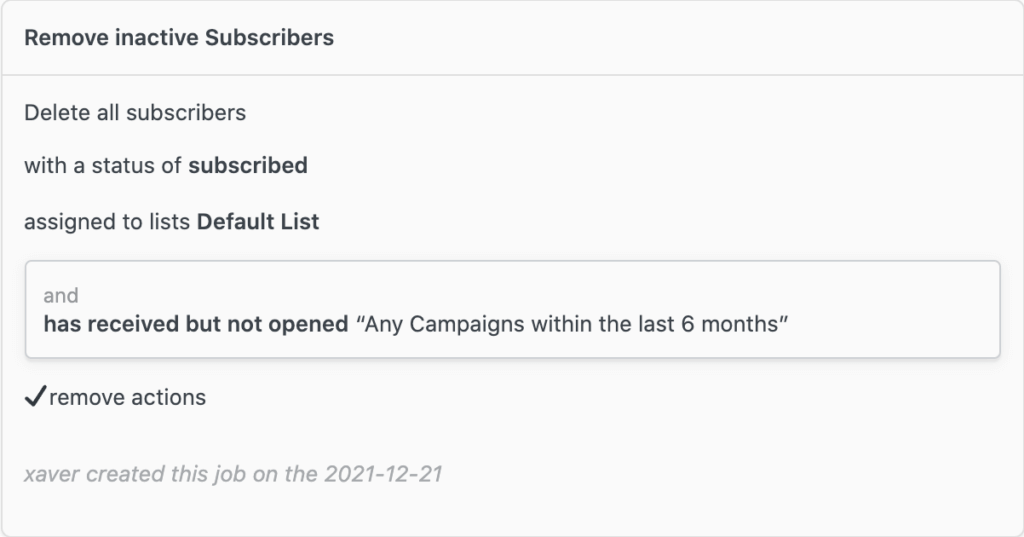Click the "assigned to lists" text
The width and height of the screenshot is (1024, 537).
tap(107, 221)
